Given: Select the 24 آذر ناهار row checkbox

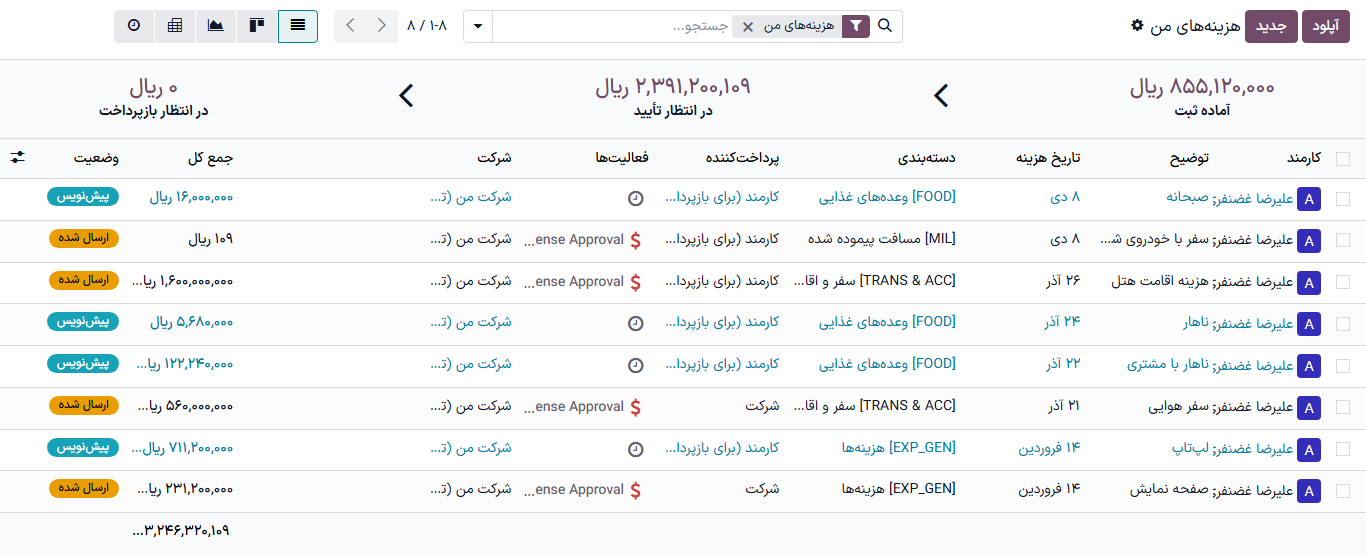Looking at the screenshot, I should click(1342, 324).
